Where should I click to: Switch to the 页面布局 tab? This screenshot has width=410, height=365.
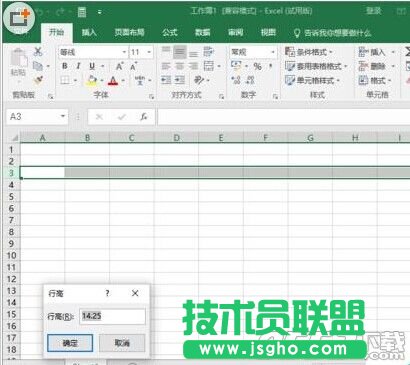[x=129, y=32]
